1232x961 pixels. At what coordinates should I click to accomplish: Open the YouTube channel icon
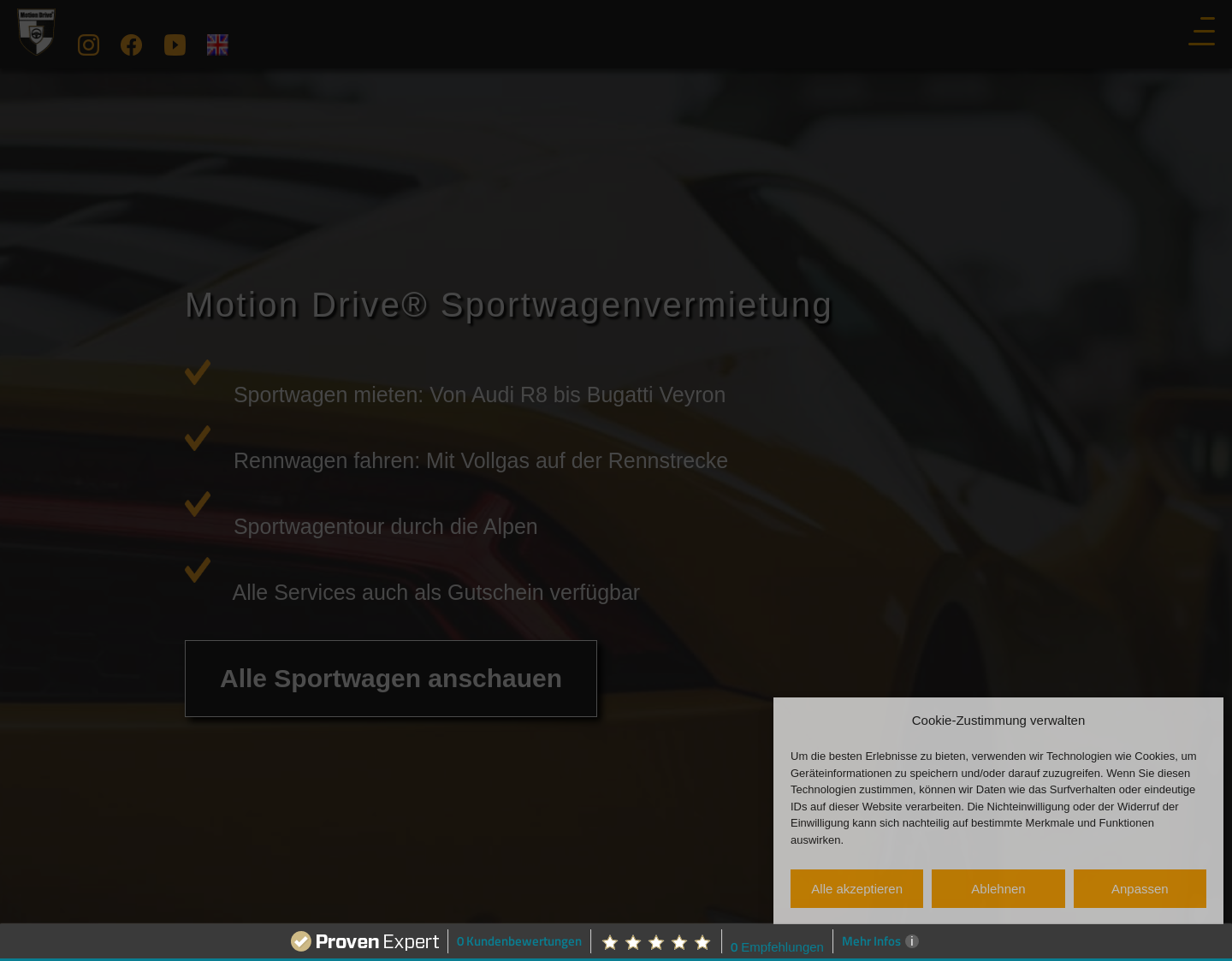click(x=175, y=44)
